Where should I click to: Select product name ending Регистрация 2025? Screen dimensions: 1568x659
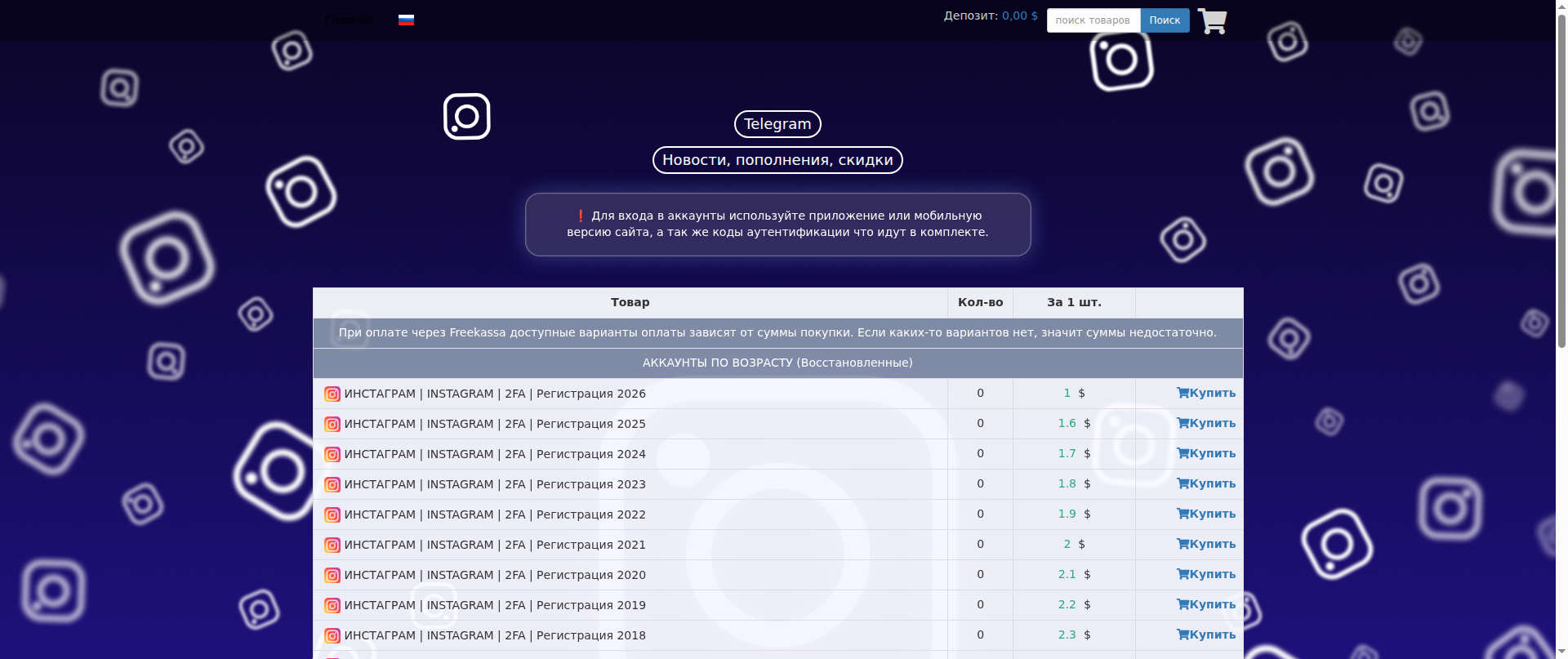click(x=495, y=424)
